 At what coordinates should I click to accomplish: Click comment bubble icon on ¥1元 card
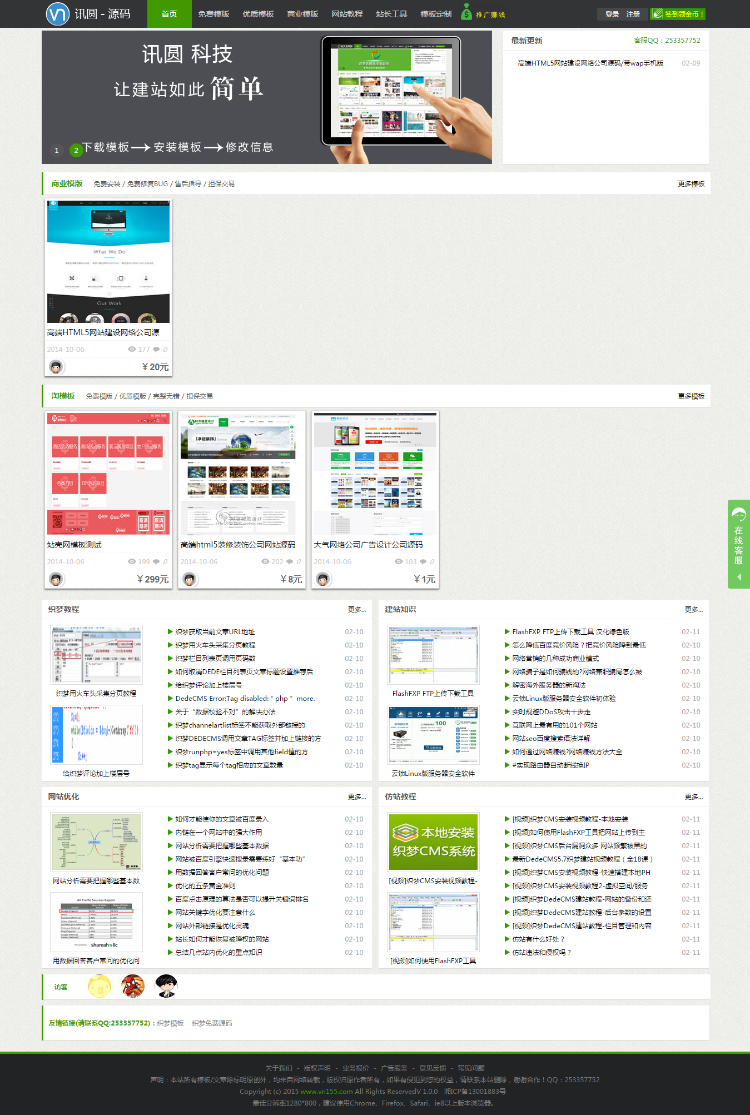pyautogui.click(x=424, y=561)
